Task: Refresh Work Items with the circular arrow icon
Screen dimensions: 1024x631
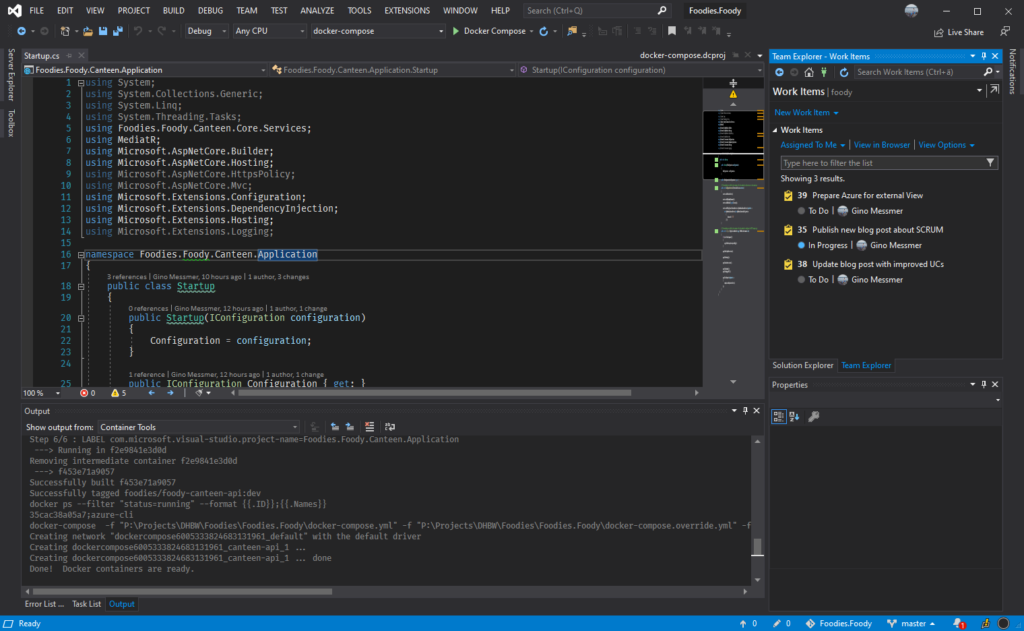Action: [845, 71]
